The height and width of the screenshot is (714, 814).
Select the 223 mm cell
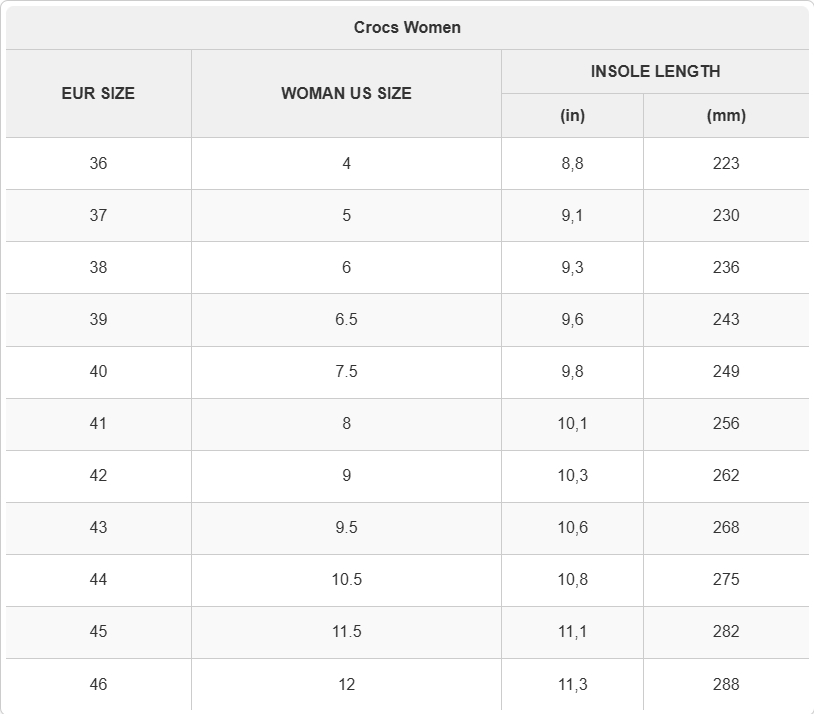click(726, 164)
